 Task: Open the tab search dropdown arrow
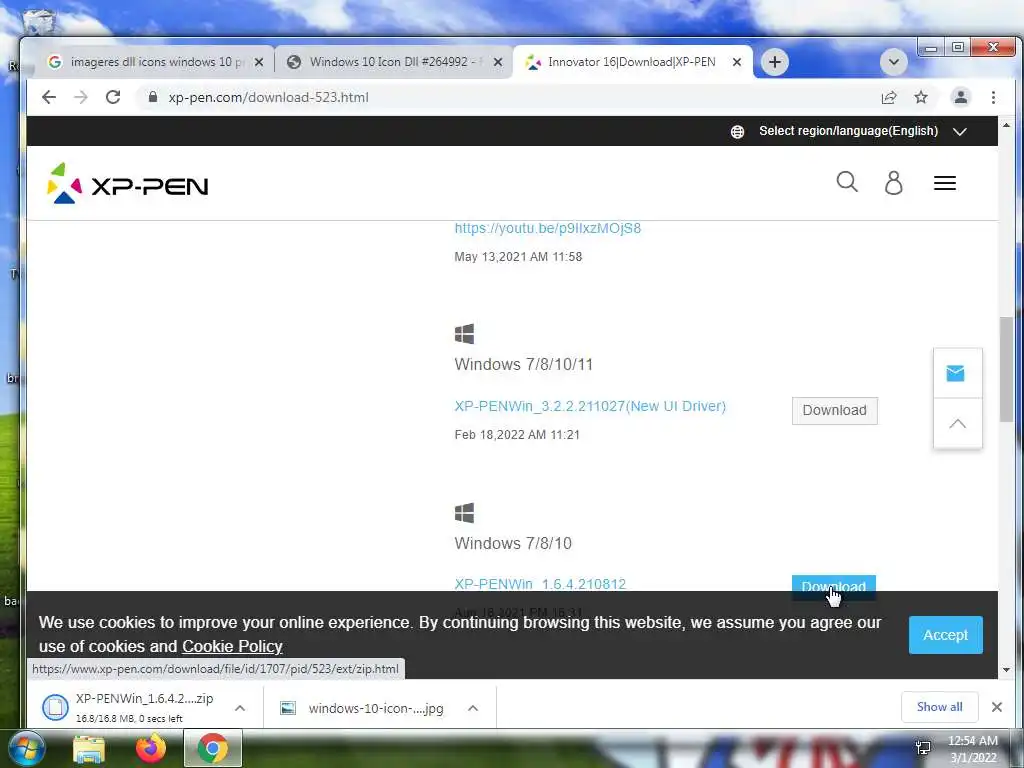tap(893, 62)
